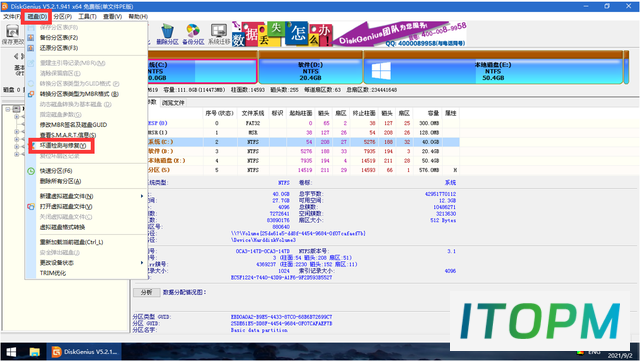
Task: Click the 系统迁移 toolbar icon
Action: pyautogui.click(x=219, y=34)
